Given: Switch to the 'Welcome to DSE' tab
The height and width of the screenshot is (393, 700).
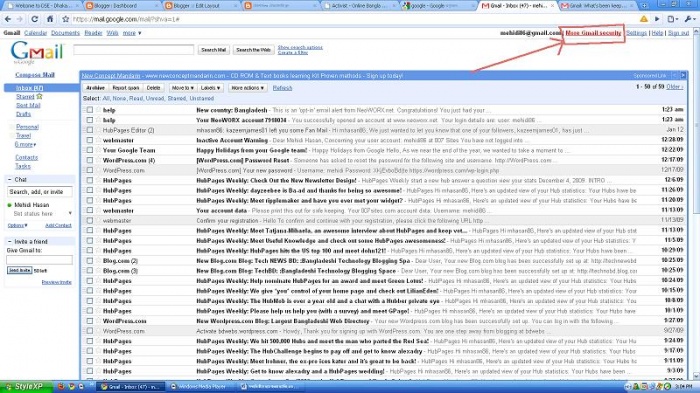Looking at the screenshot, I should pos(42,6).
